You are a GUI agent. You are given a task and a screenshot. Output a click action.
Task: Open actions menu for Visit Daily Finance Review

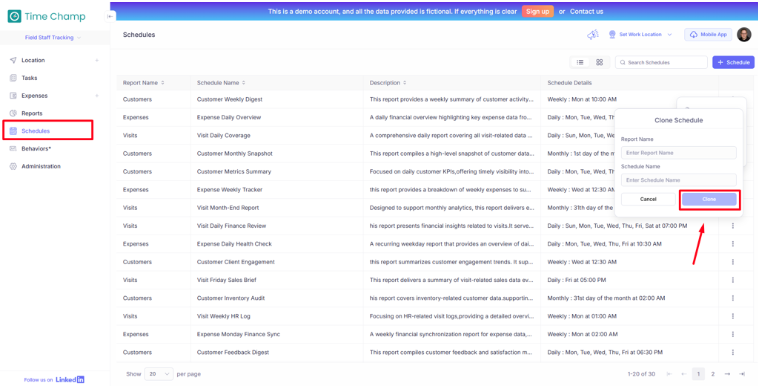coord(733,226)
